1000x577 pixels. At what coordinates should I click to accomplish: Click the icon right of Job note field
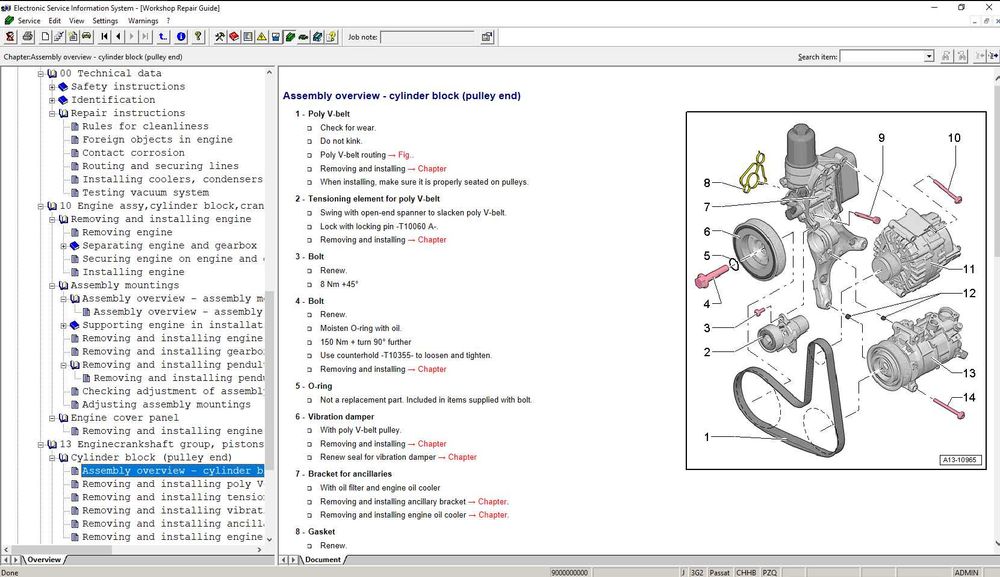(487, 37)
